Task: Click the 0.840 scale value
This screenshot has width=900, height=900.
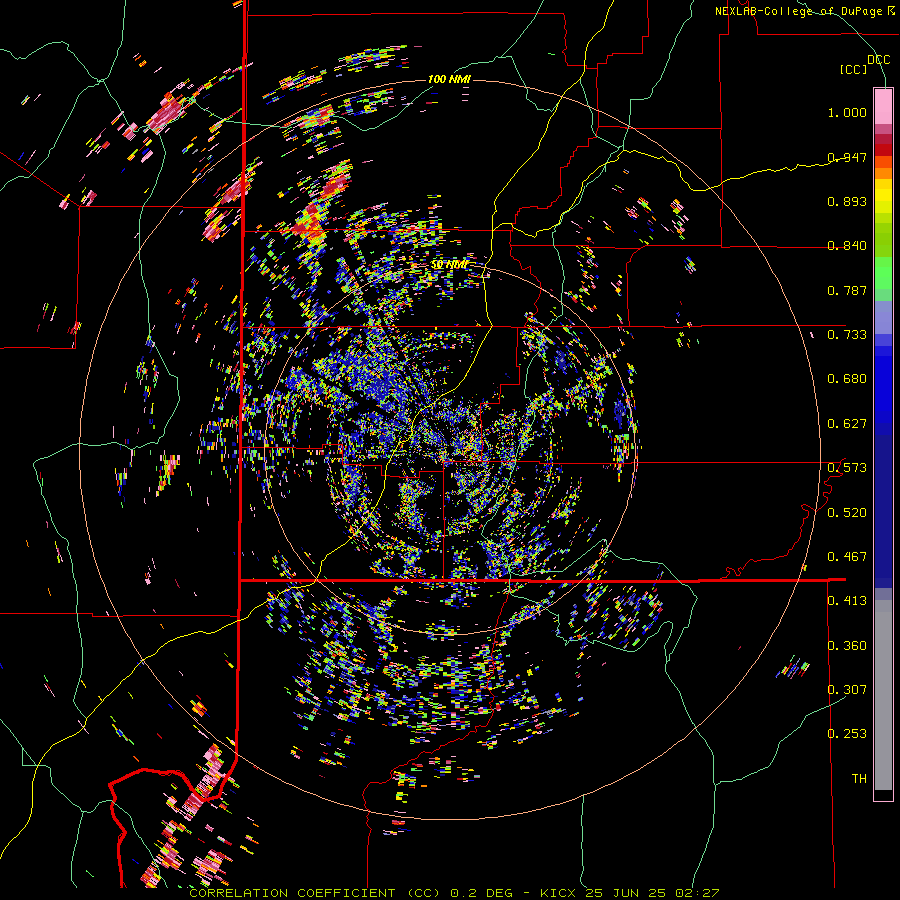Action: (847, 246)
